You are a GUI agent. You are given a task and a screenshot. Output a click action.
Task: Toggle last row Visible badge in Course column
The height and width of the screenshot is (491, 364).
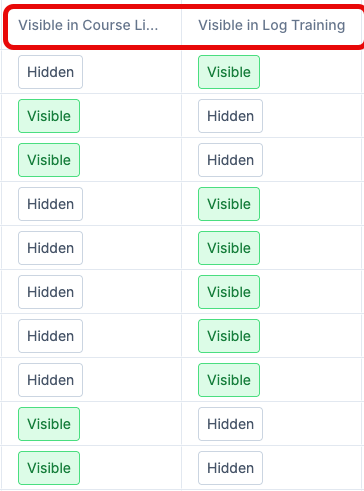49,468
